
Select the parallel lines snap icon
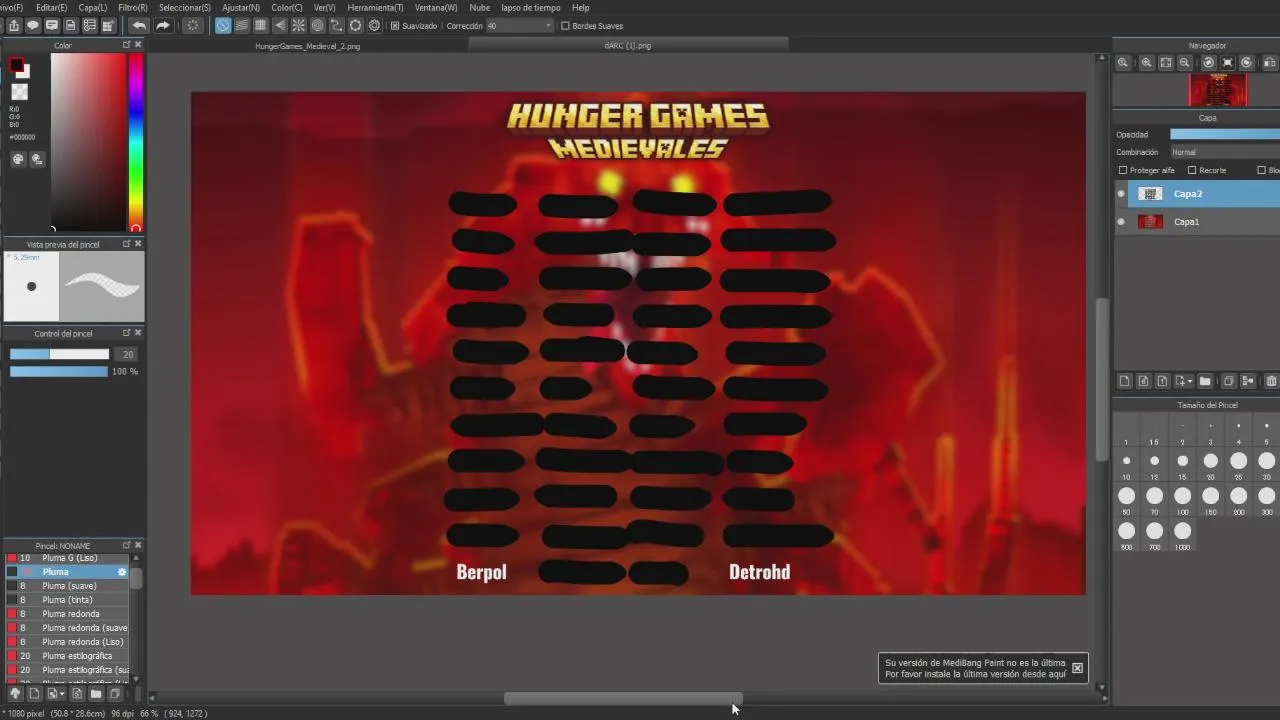coord(242,25)
